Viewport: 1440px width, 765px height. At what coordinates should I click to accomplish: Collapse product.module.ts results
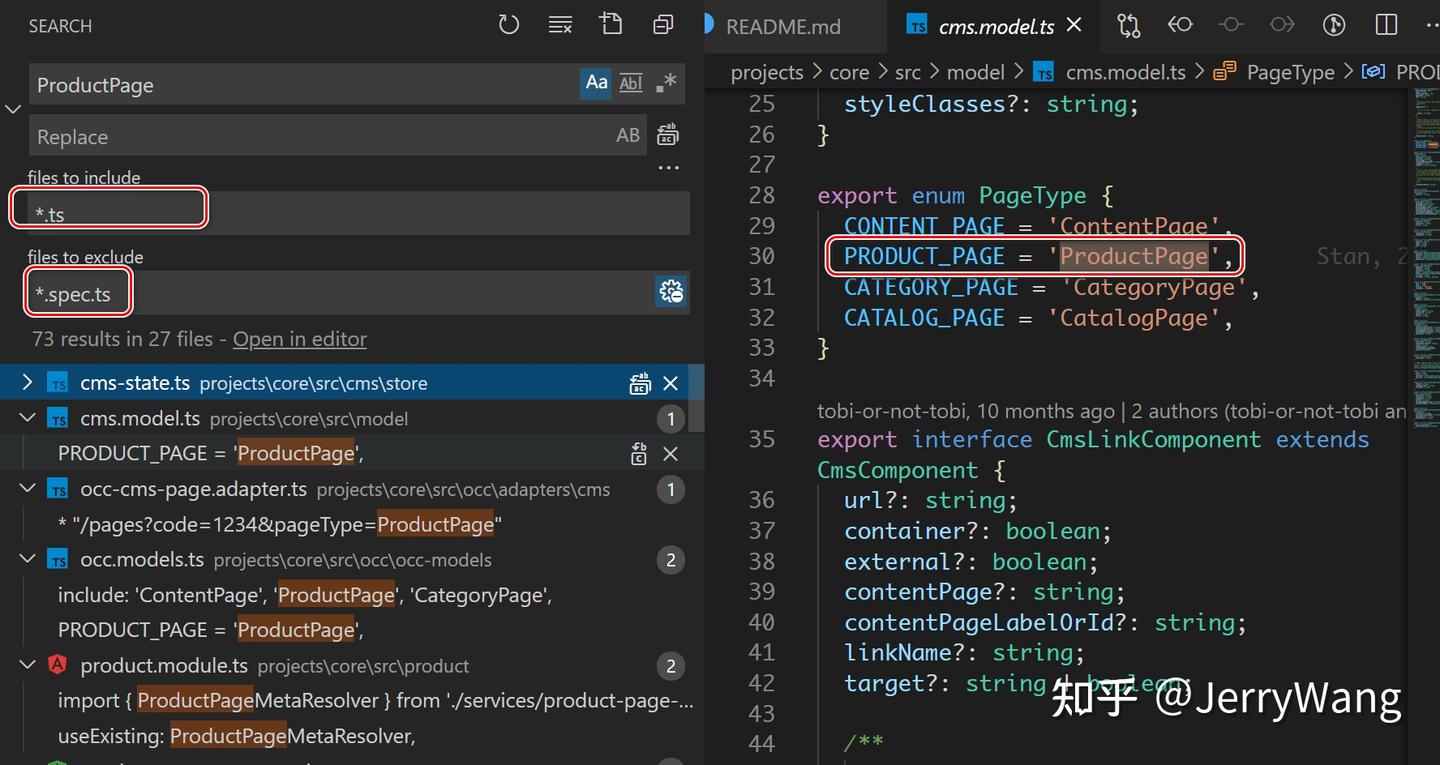28,666
